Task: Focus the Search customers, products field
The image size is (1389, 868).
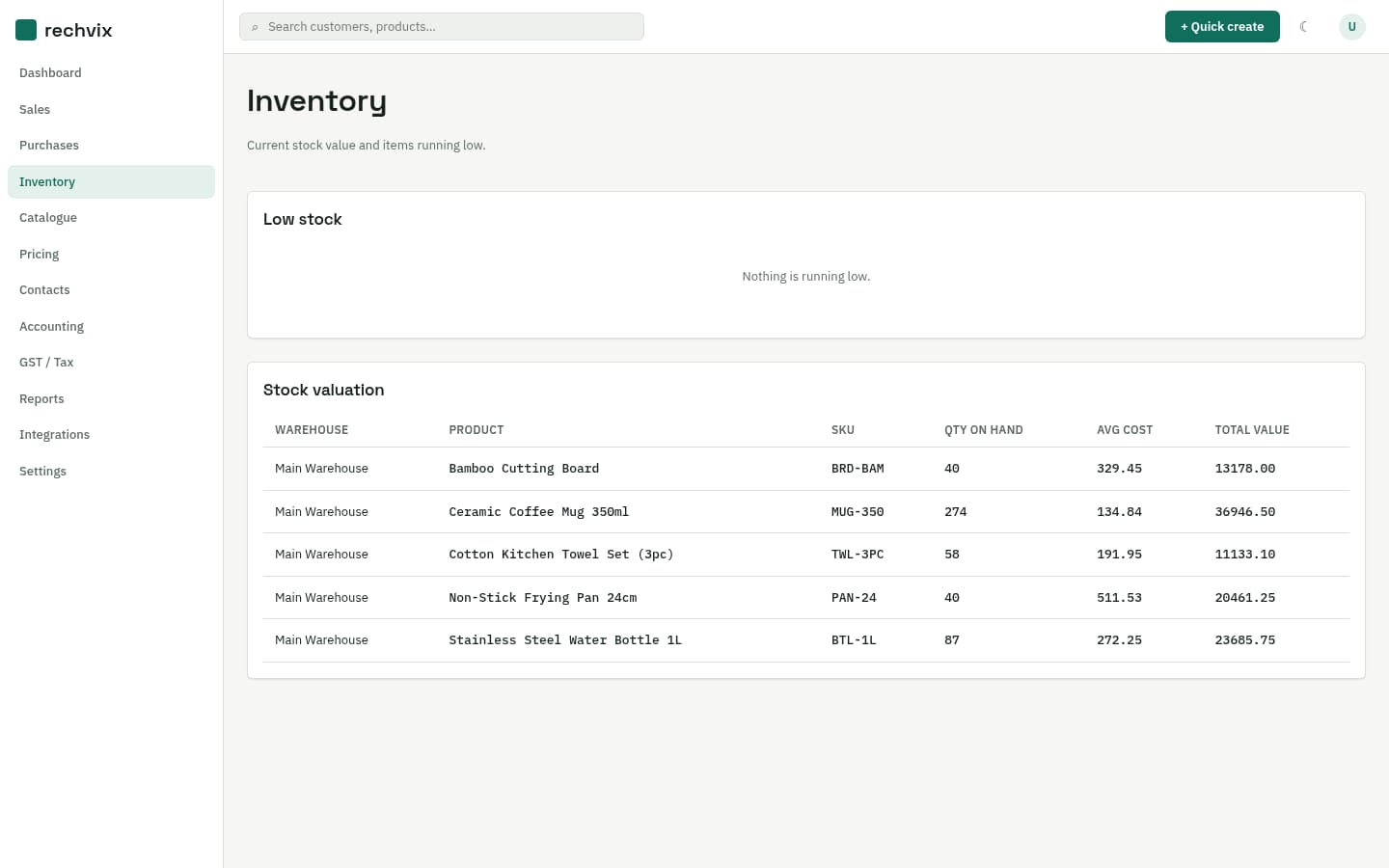Action: click(x=442, y=27)
